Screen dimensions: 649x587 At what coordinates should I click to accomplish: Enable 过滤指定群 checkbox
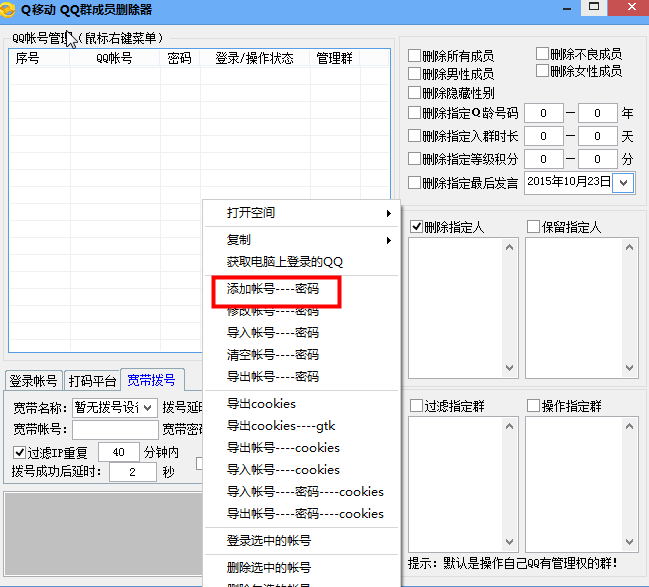point(416,406)
